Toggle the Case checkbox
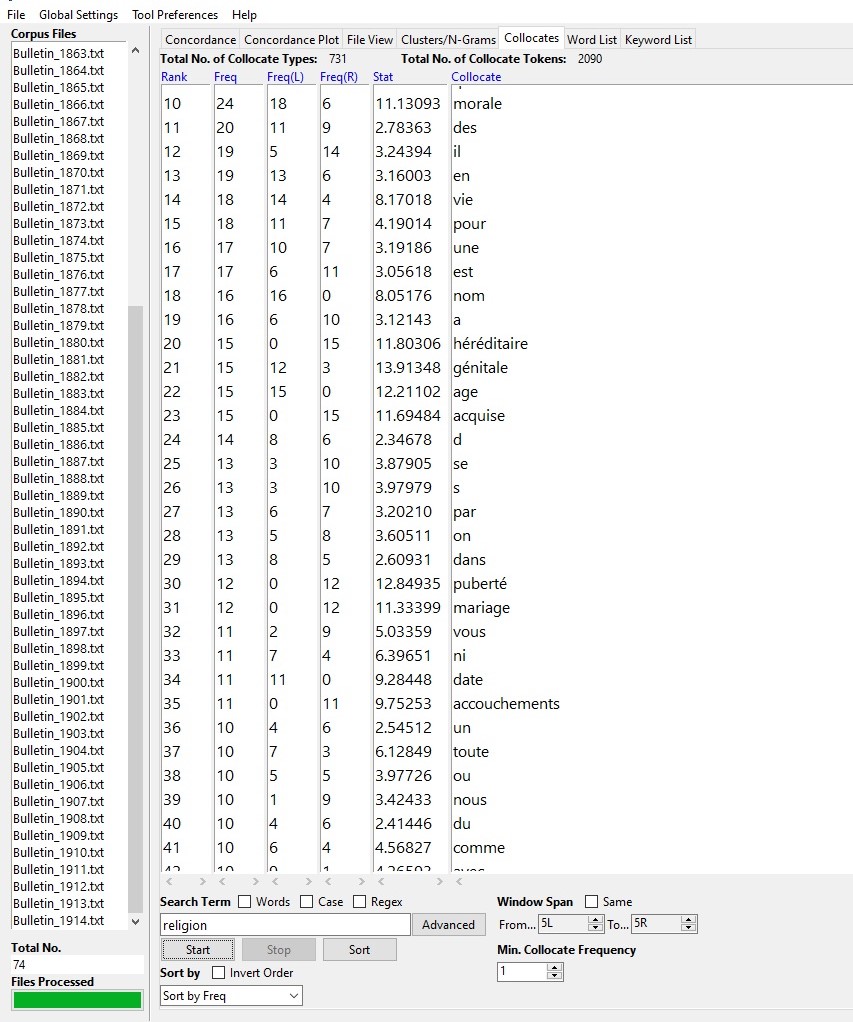Screen dimensions: 853x1022 point(308,902)
